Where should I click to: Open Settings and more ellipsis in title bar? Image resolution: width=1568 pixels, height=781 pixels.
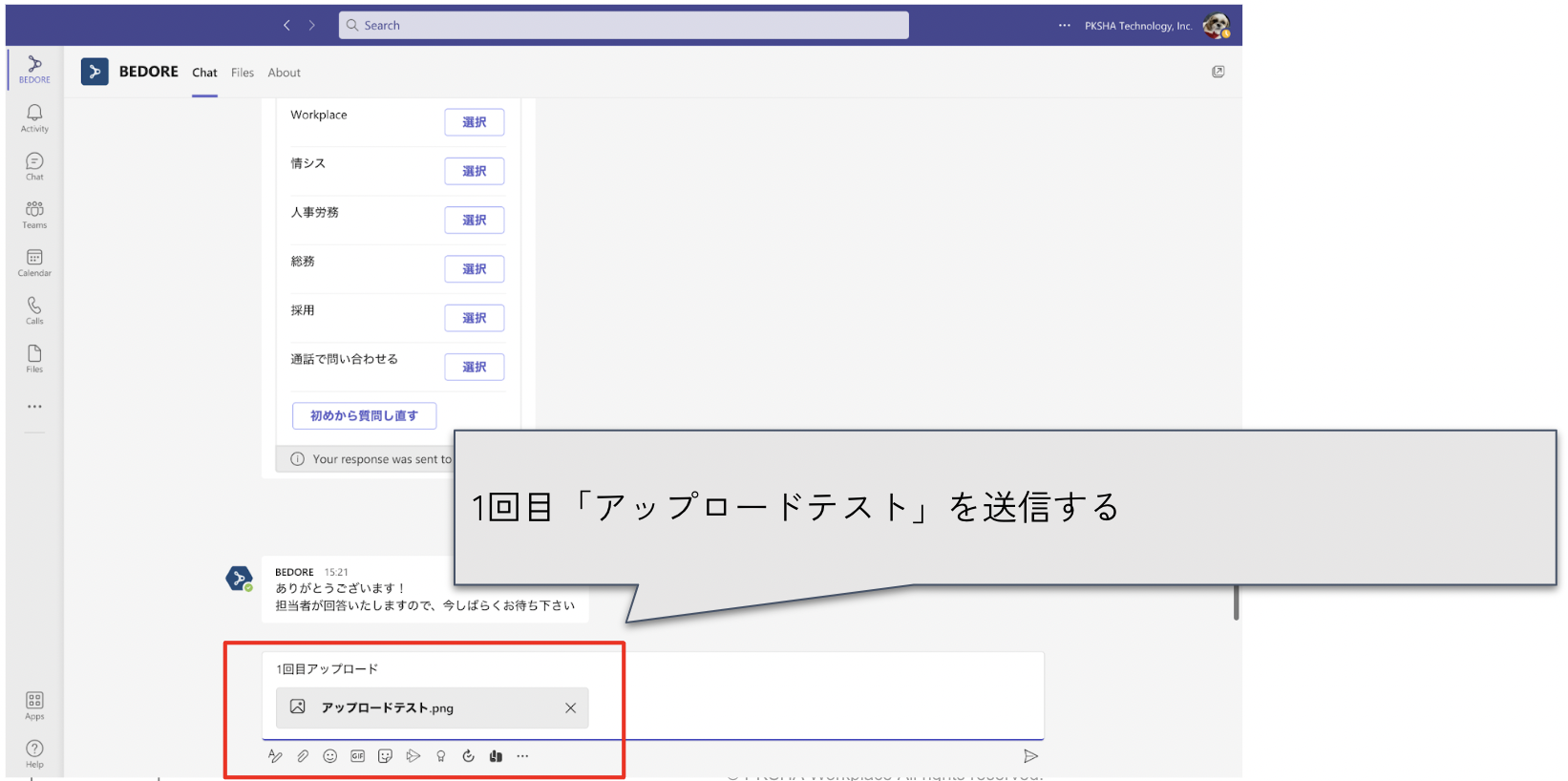[x=1064, y=26]
